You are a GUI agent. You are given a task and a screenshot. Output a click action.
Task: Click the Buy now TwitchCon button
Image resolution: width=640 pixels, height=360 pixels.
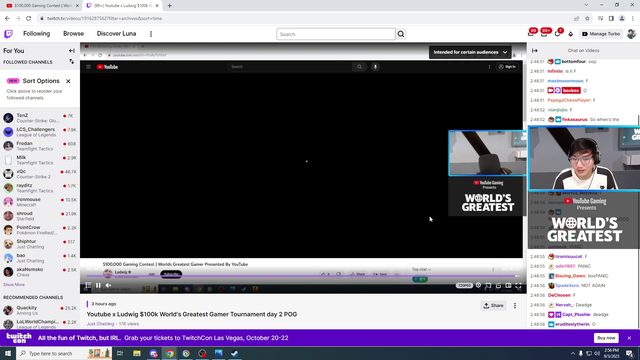[x=606, y=338]
